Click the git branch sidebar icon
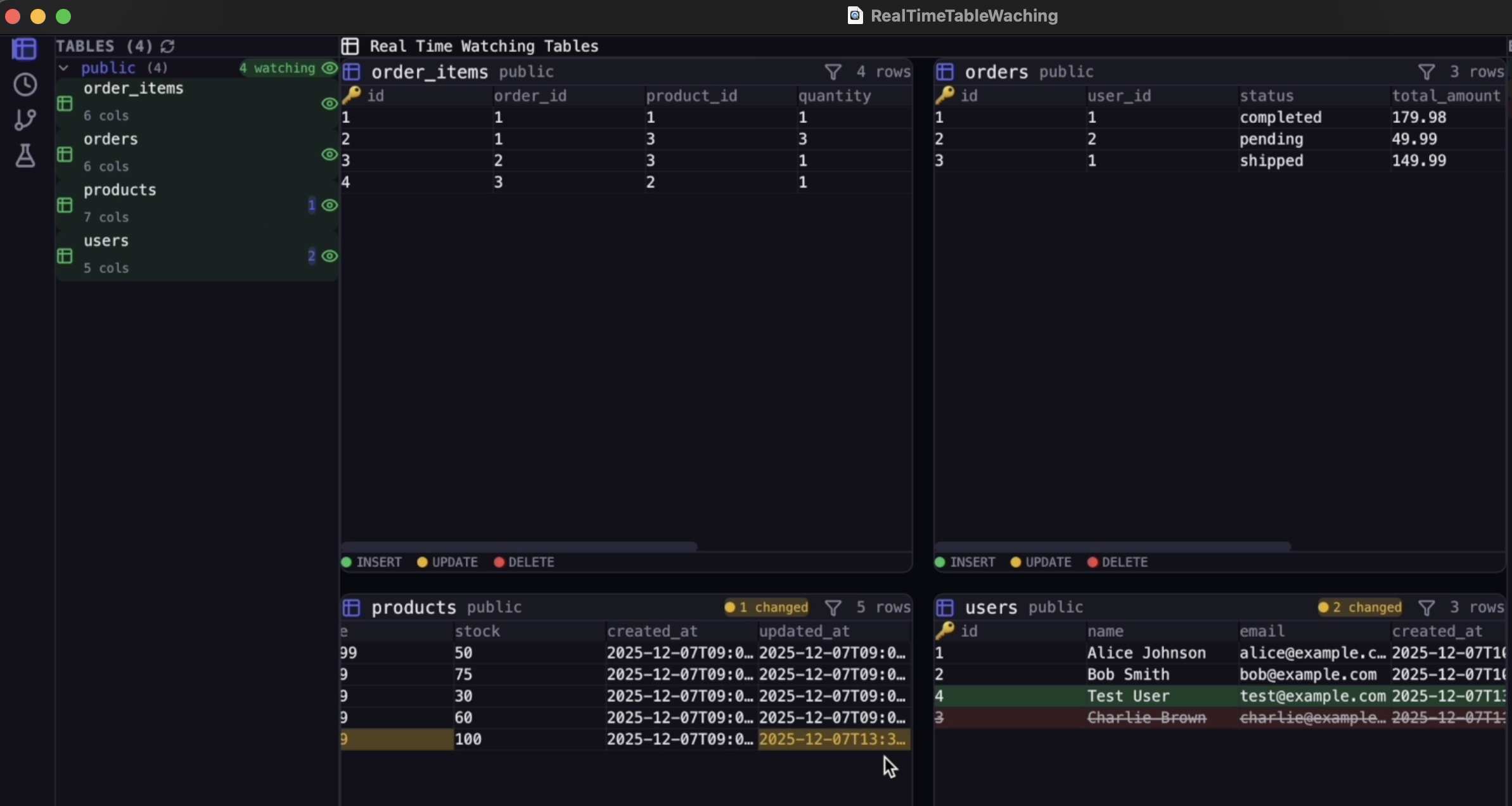 25,120
